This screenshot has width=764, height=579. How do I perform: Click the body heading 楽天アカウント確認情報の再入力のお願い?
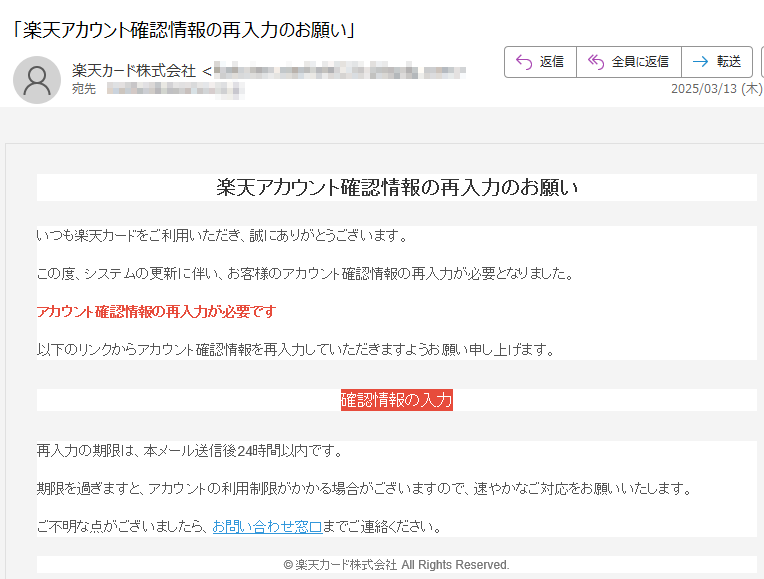coord(397,188)
